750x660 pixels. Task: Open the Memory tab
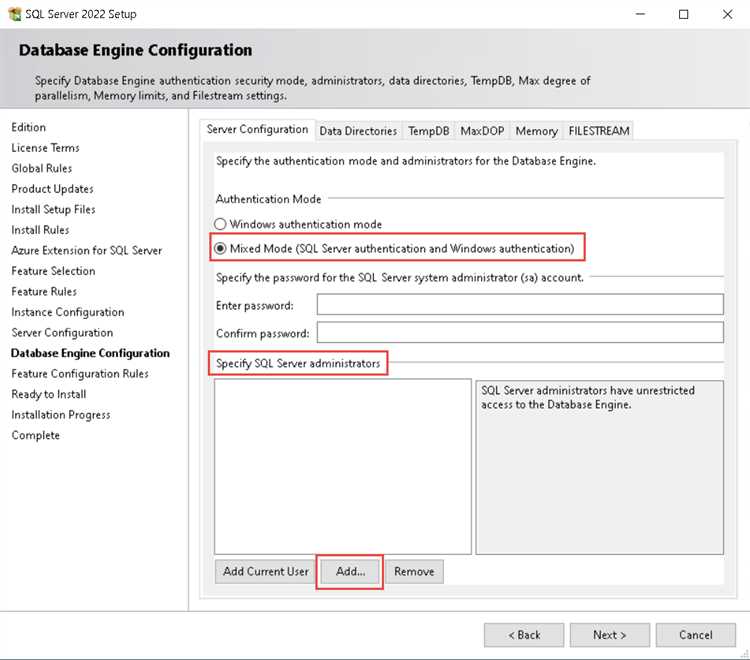(536, 131)
